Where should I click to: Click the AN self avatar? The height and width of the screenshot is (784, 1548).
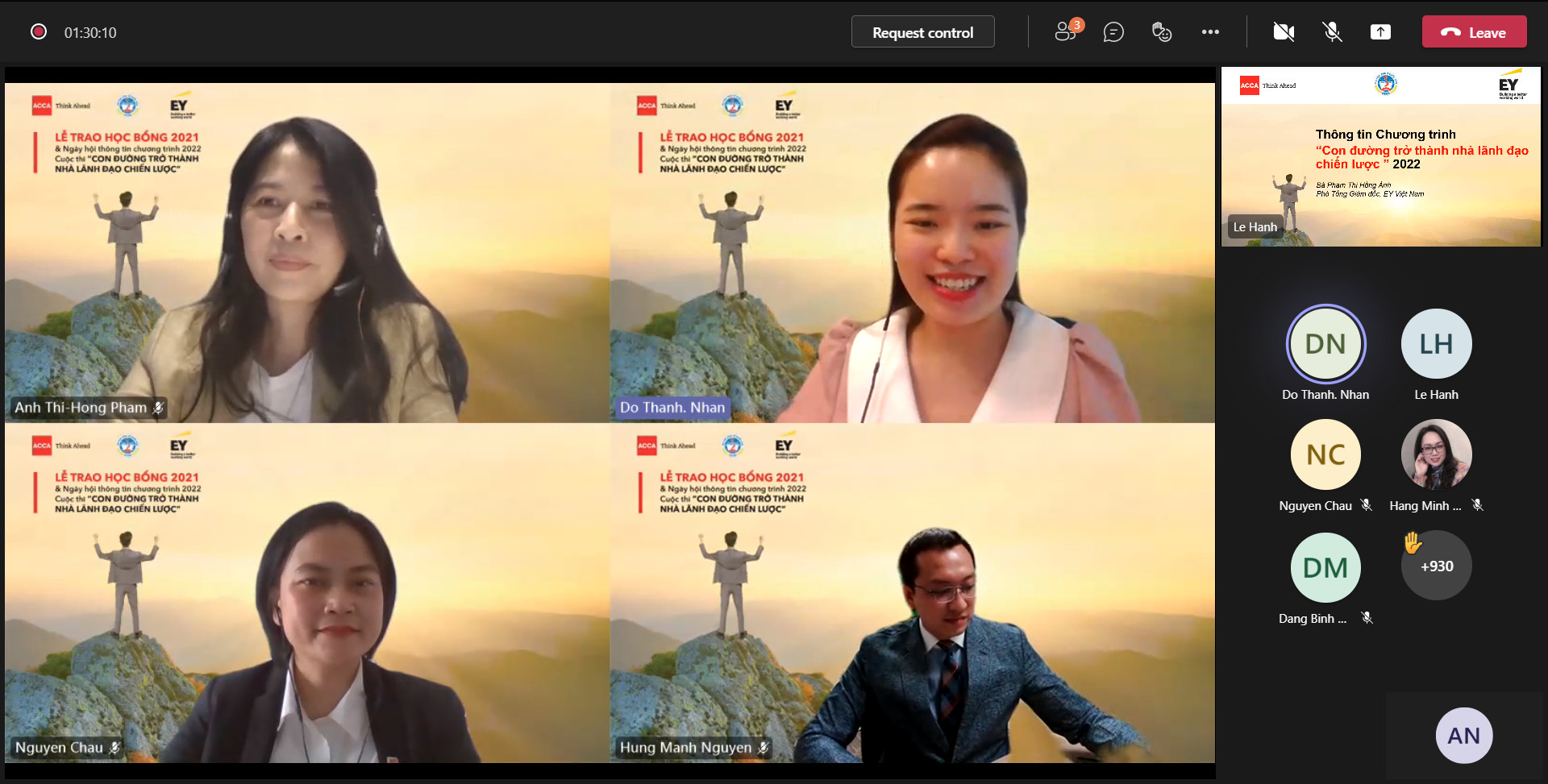click(x=1463, y=736)
